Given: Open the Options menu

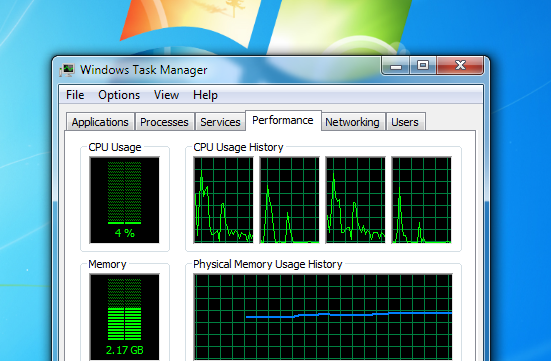Looking at the screenshot, I should click(x=119, y=95).
